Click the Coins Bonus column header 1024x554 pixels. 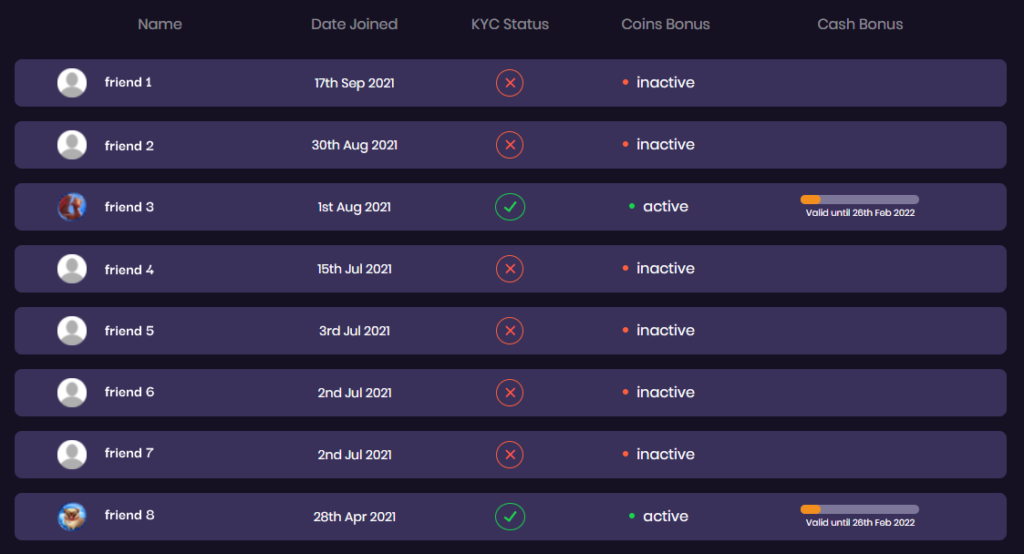665,24
